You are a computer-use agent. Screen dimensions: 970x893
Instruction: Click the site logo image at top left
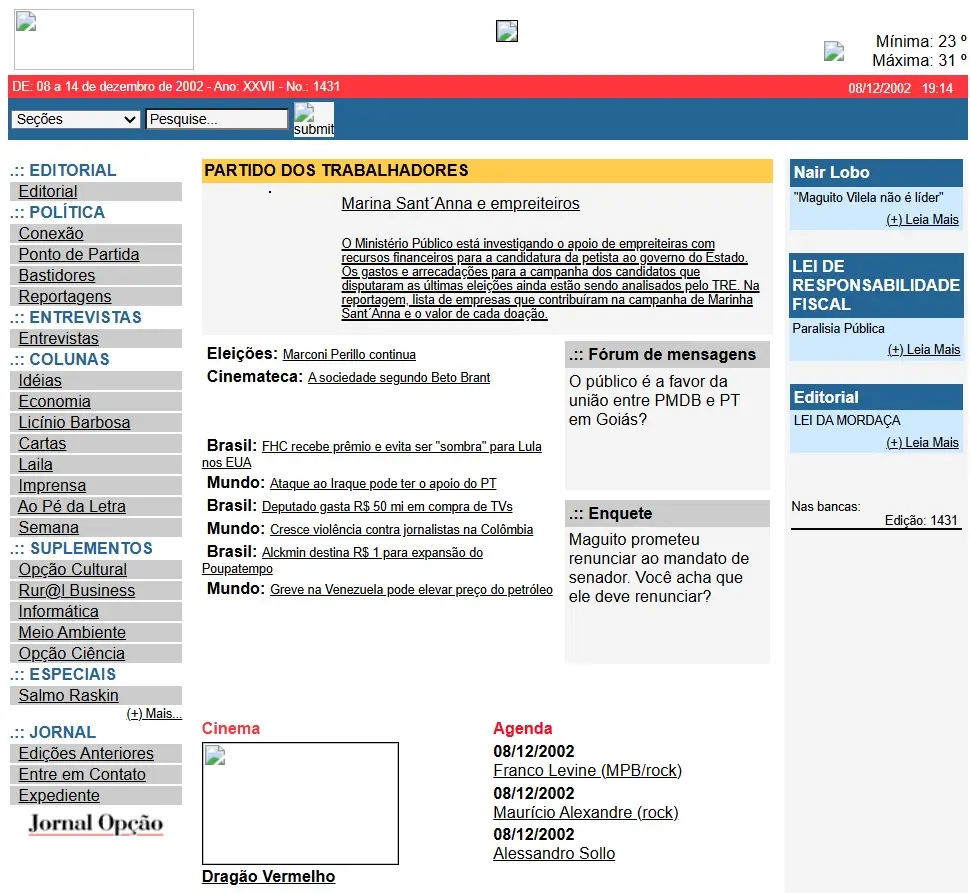point(103,39)
